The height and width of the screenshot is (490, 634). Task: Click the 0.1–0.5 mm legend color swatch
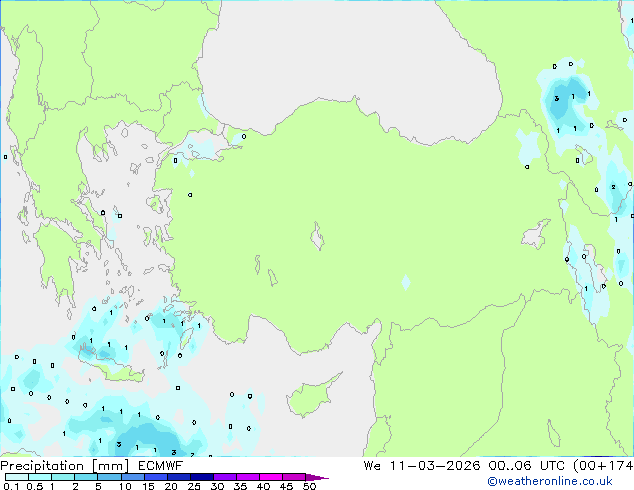pos(17,477)
